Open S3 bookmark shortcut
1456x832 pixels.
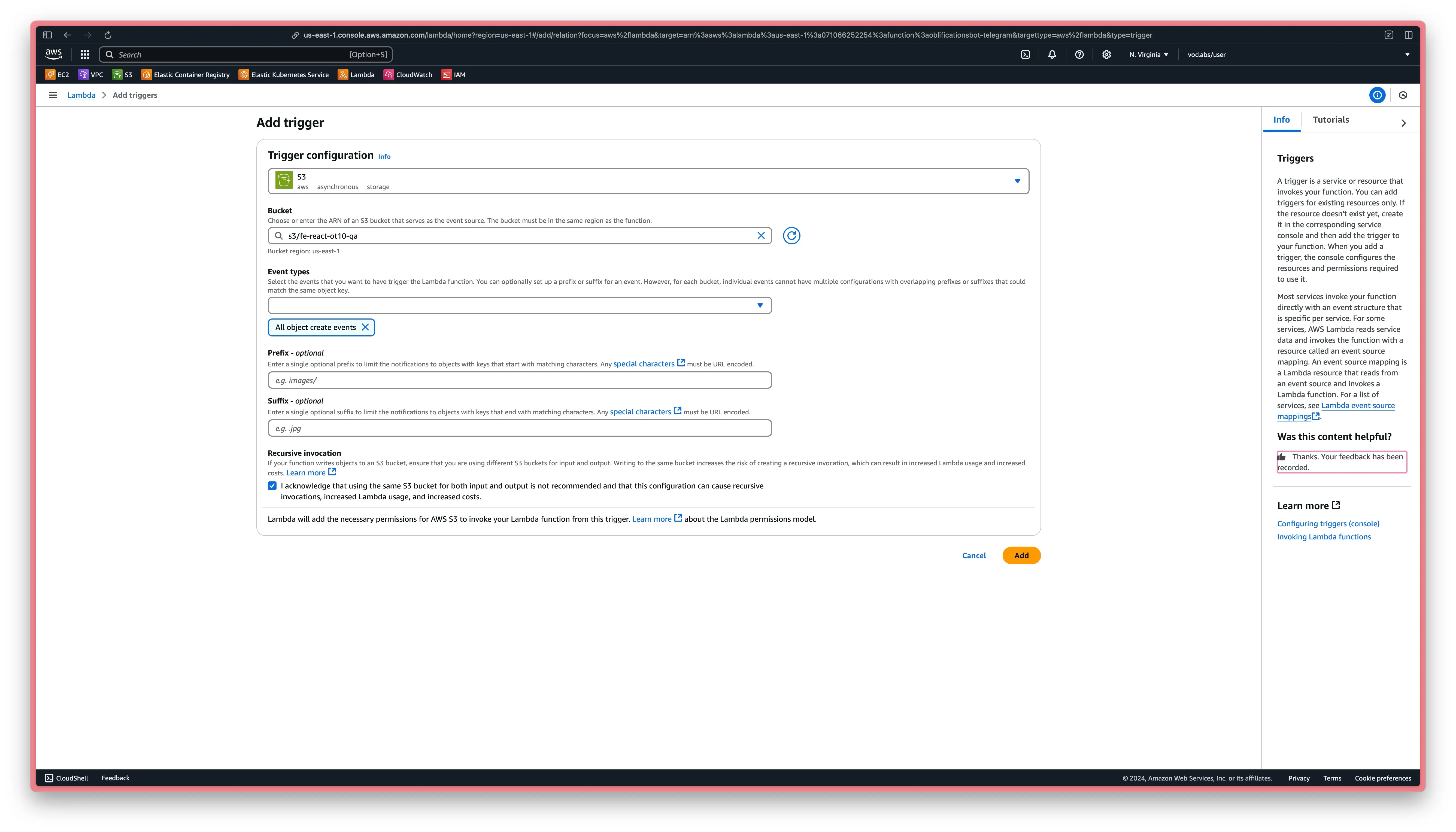(x=122, y=75)
